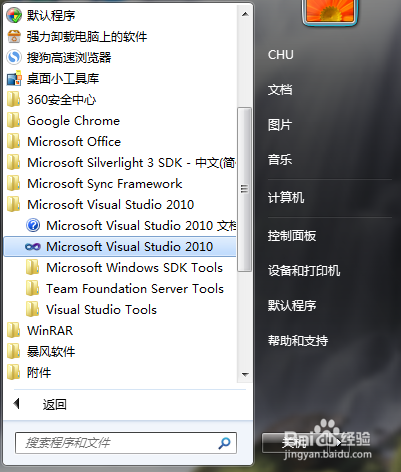Click the Microsoft Silverlight 3 SDK folder icon
The image size is (401, 472).
point(14,162)
